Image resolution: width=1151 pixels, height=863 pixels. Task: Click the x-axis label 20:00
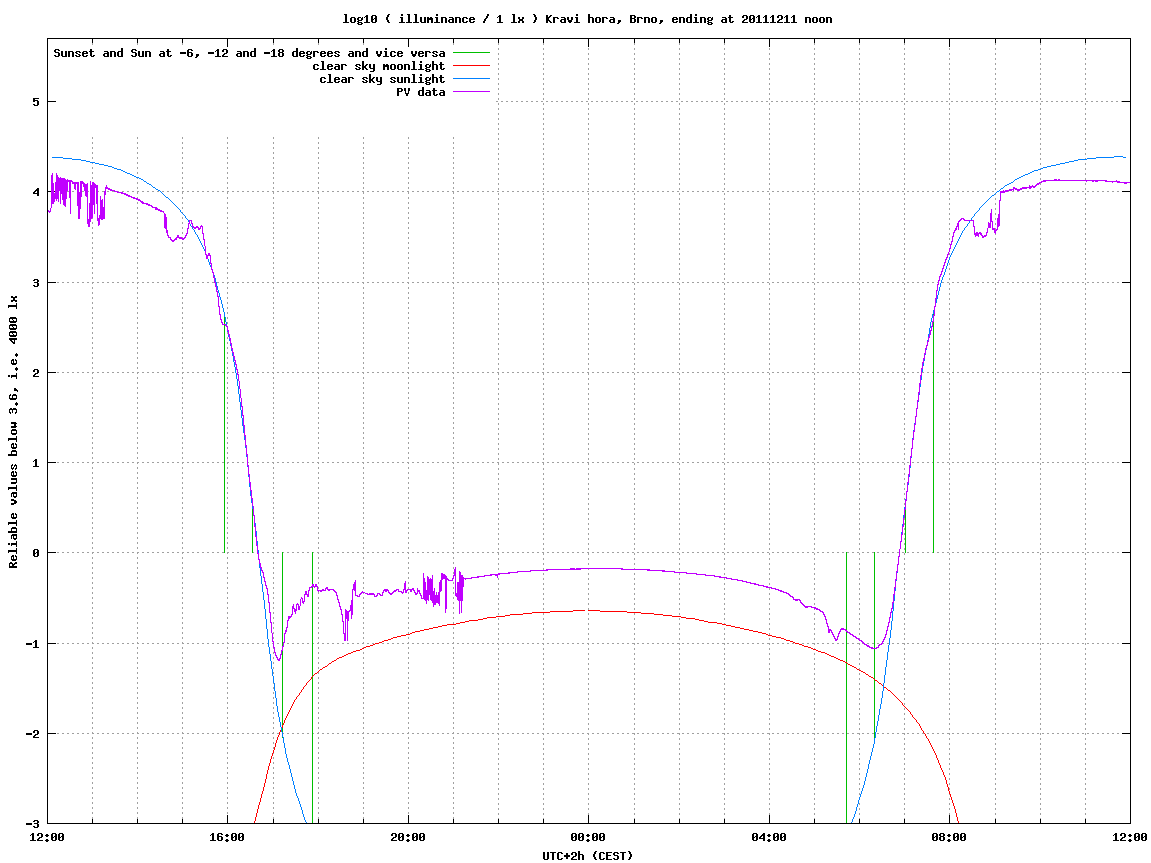pyautogui.click(x=408, y=837)
